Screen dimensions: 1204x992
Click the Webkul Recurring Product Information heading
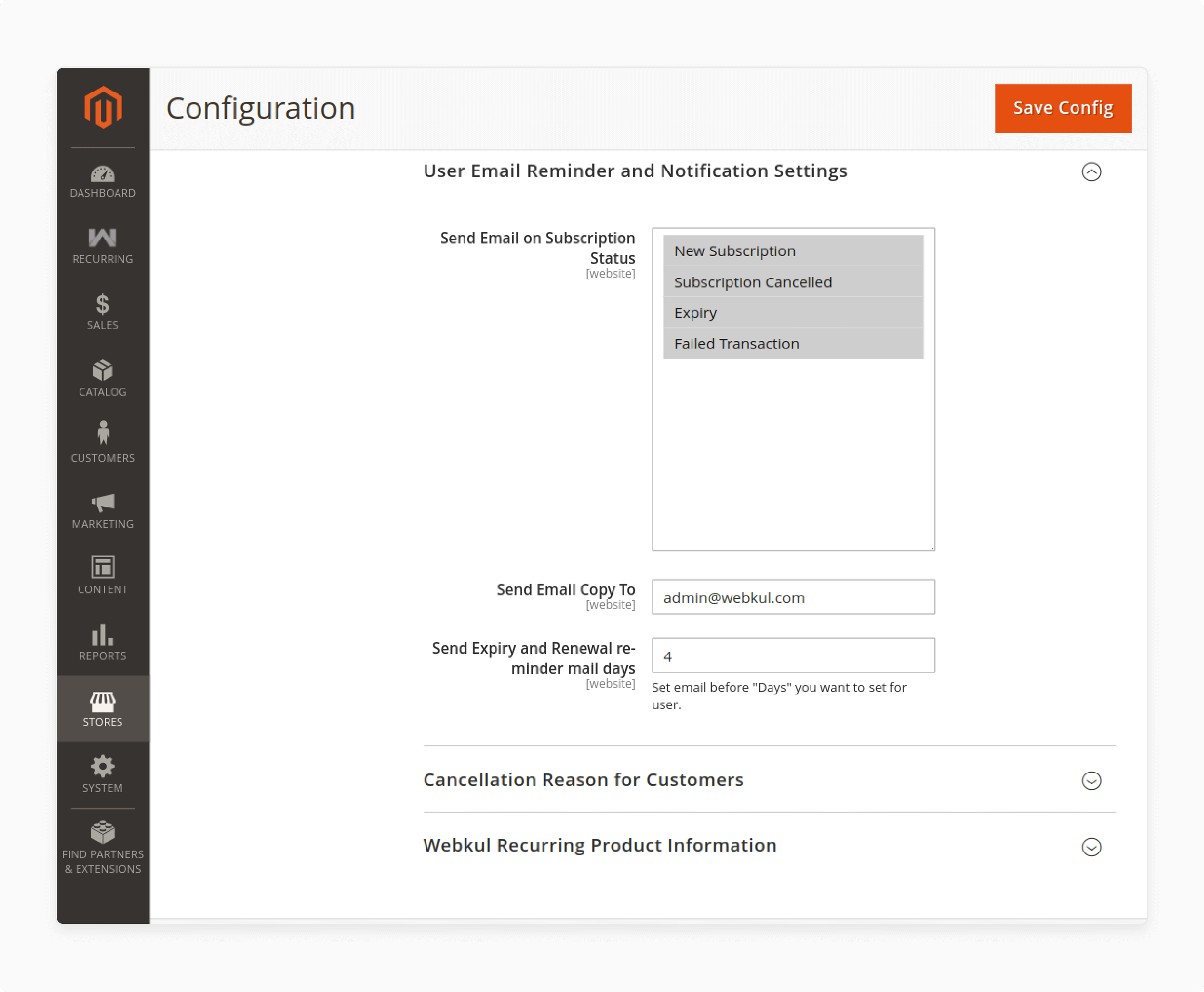600,845
